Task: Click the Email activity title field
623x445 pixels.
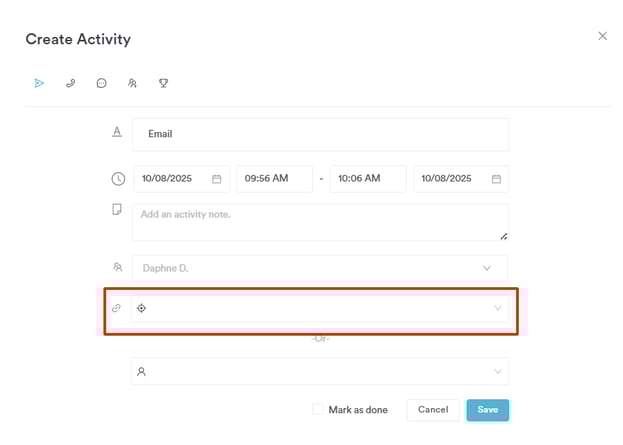Action: (320, 134)
